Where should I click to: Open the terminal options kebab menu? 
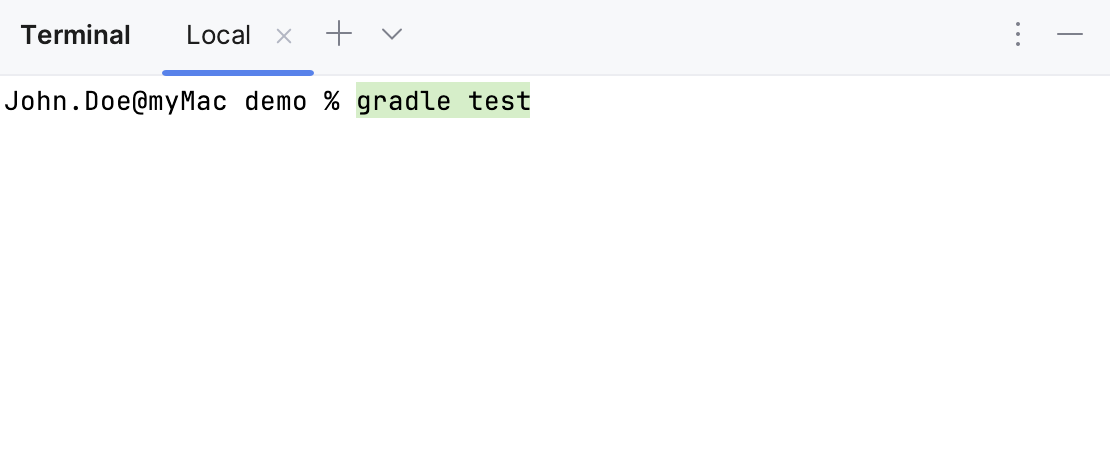pyautogui.click(x=1017, y=35)
